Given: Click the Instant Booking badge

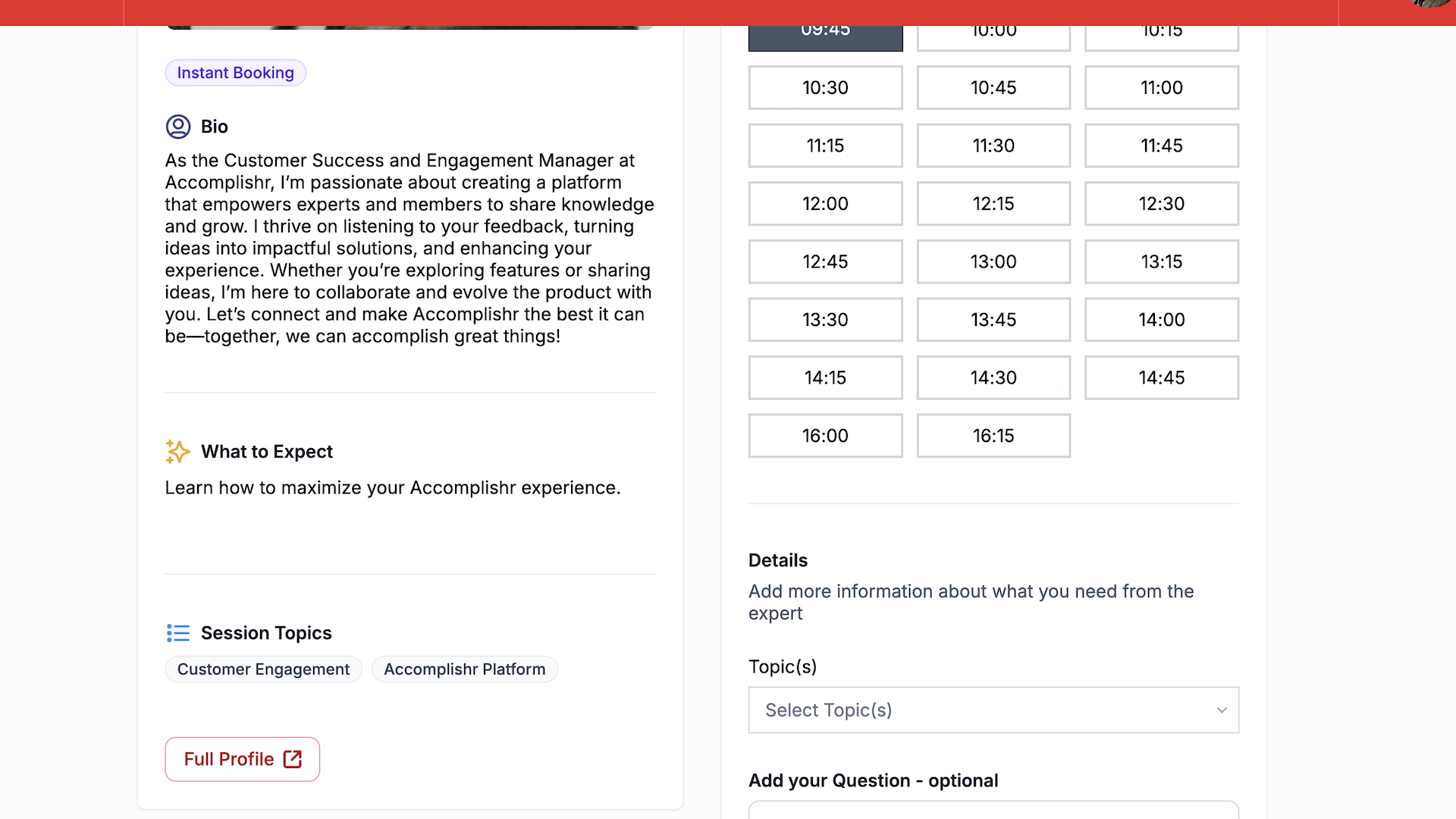Looking at the screenshot, I should 236,73.
